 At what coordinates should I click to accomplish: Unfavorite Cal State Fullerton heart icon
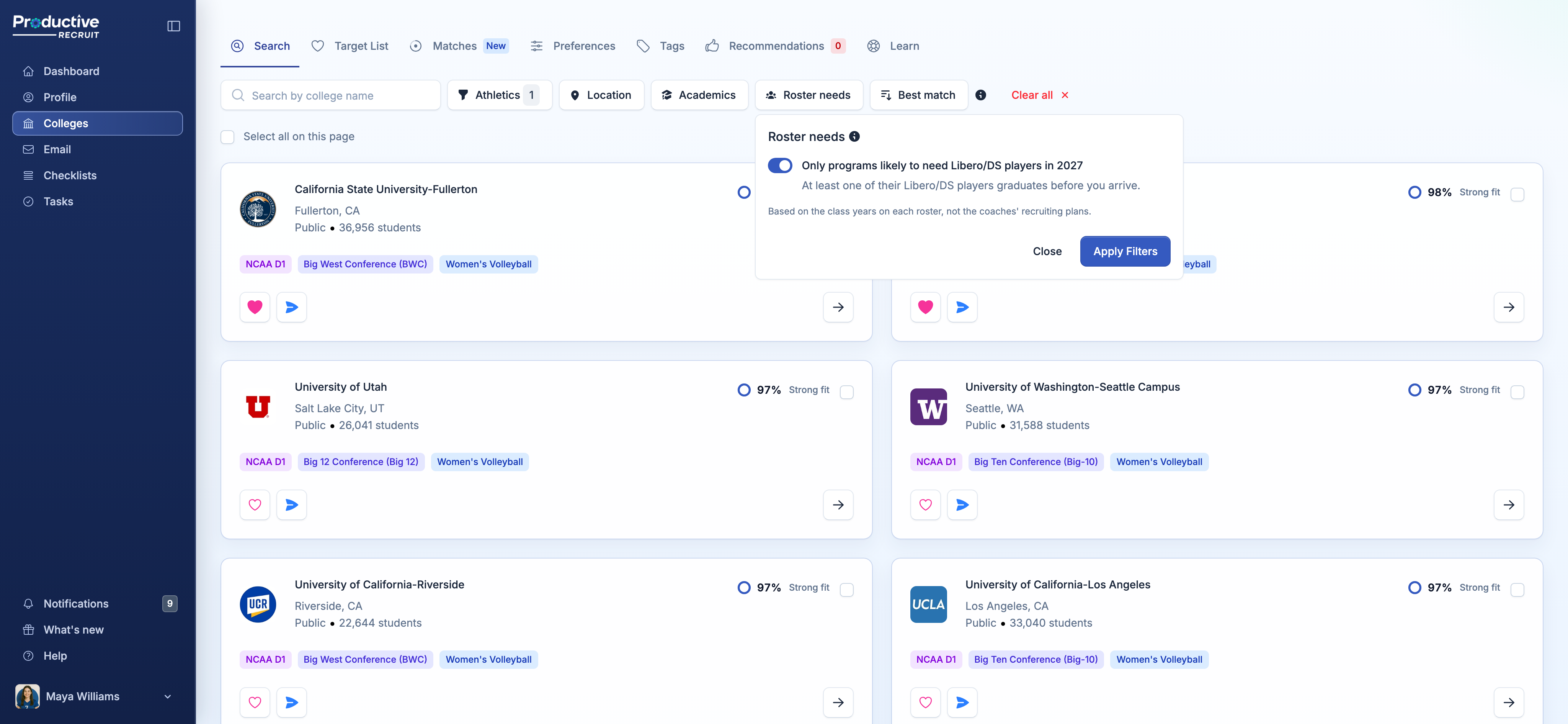pyautogui.click(x=255, y=307)
